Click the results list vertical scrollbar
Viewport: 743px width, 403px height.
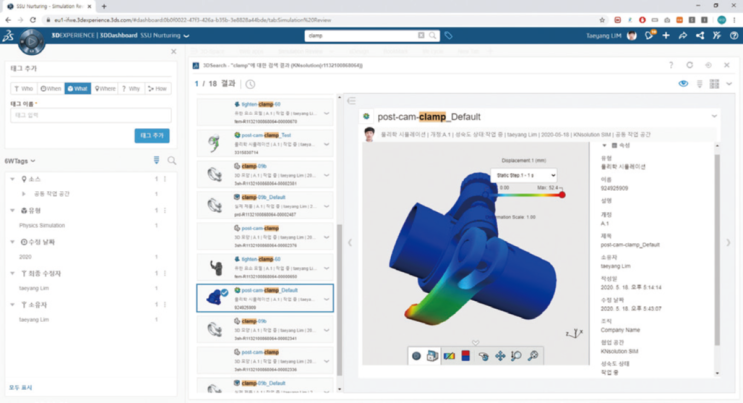click(339, 300)
